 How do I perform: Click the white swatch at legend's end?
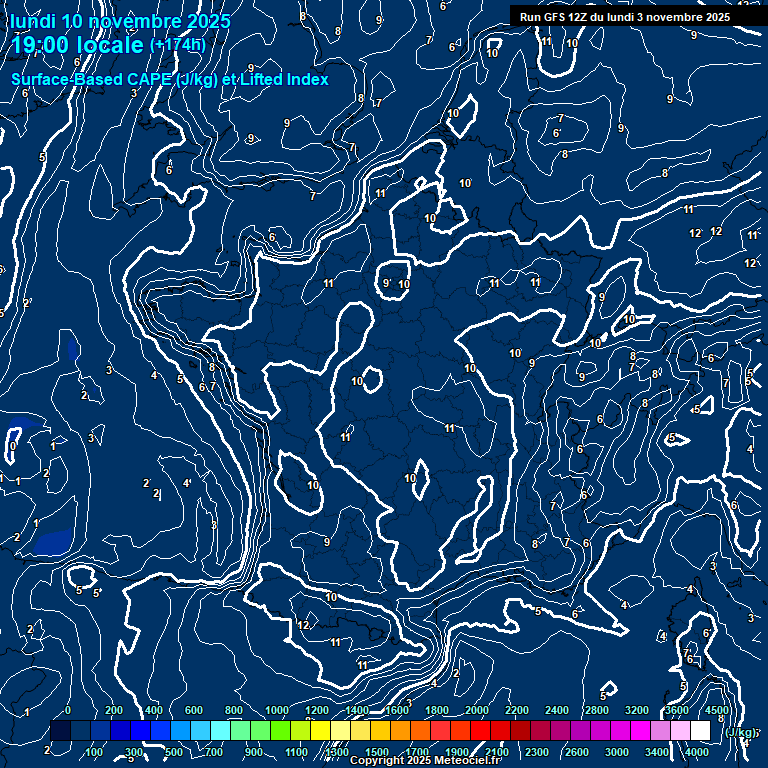[x=700, y=730]
